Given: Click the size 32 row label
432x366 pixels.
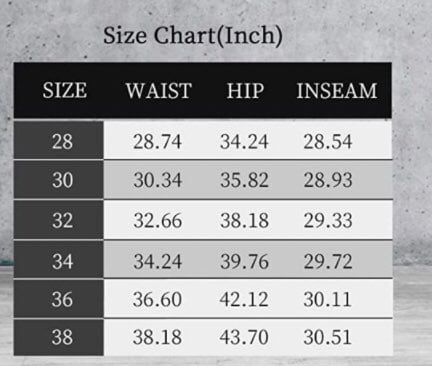Looking at the screenshot, I should 62,220.
